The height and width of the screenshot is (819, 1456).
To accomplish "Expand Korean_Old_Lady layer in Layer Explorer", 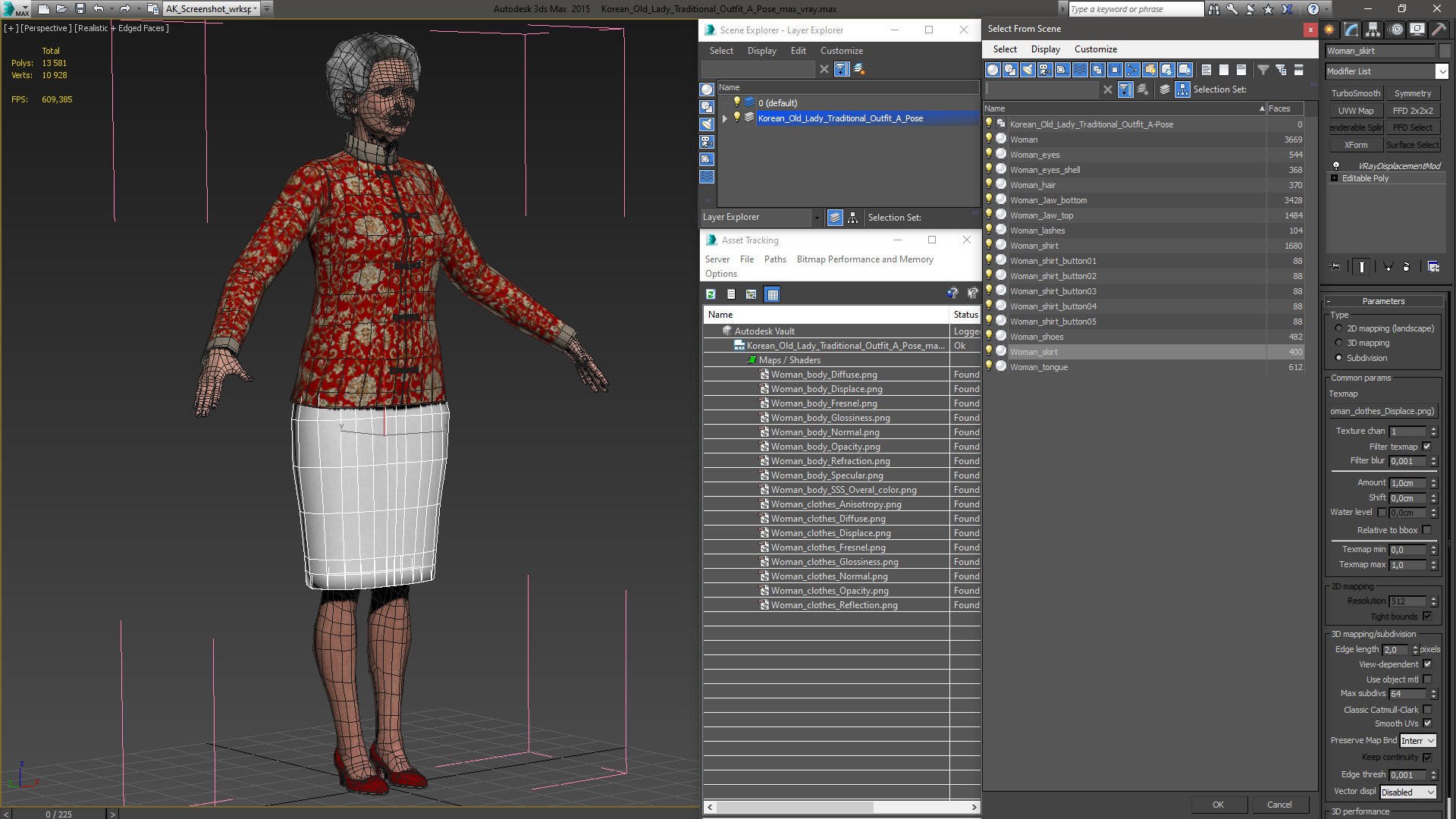I will [x=725, y=118].
